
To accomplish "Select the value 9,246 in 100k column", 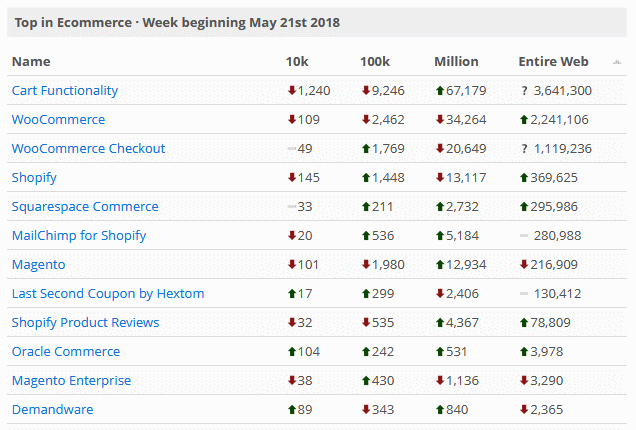I will 388,90.
